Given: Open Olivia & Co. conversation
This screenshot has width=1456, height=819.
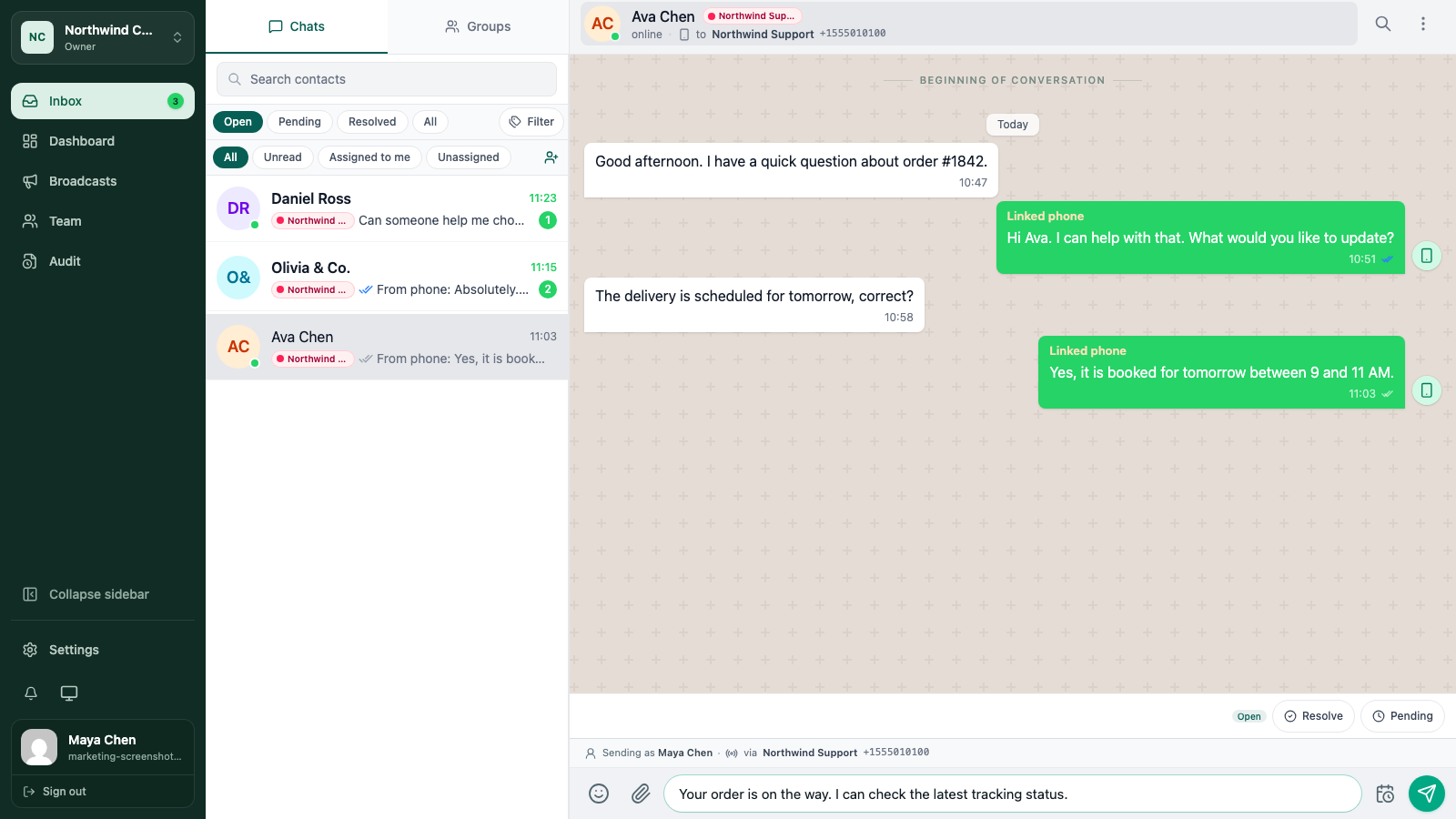Looking at the screenshot, I should point(387,278).
